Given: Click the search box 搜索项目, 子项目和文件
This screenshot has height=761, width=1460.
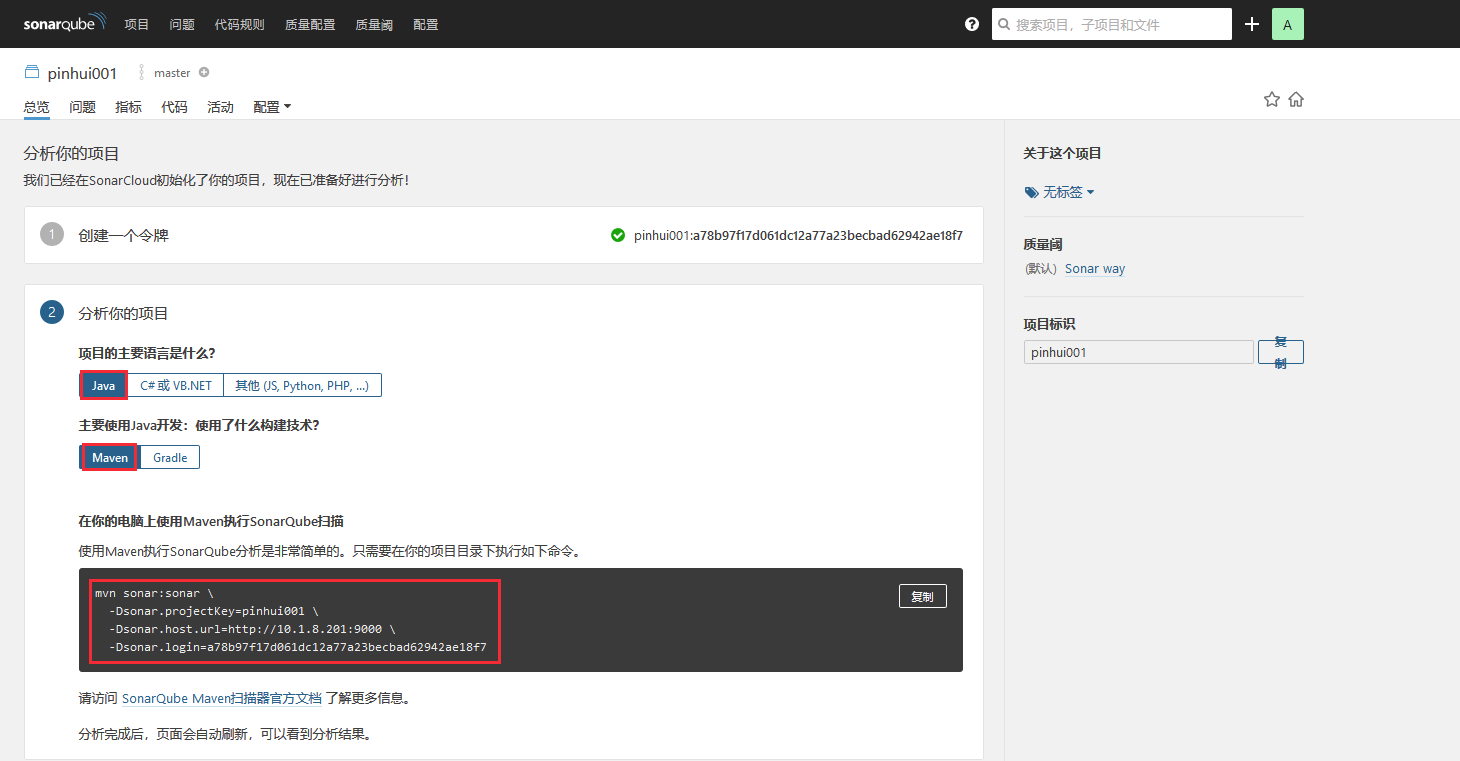Looking at the screenshot, I should click(x=1112, y=24).
